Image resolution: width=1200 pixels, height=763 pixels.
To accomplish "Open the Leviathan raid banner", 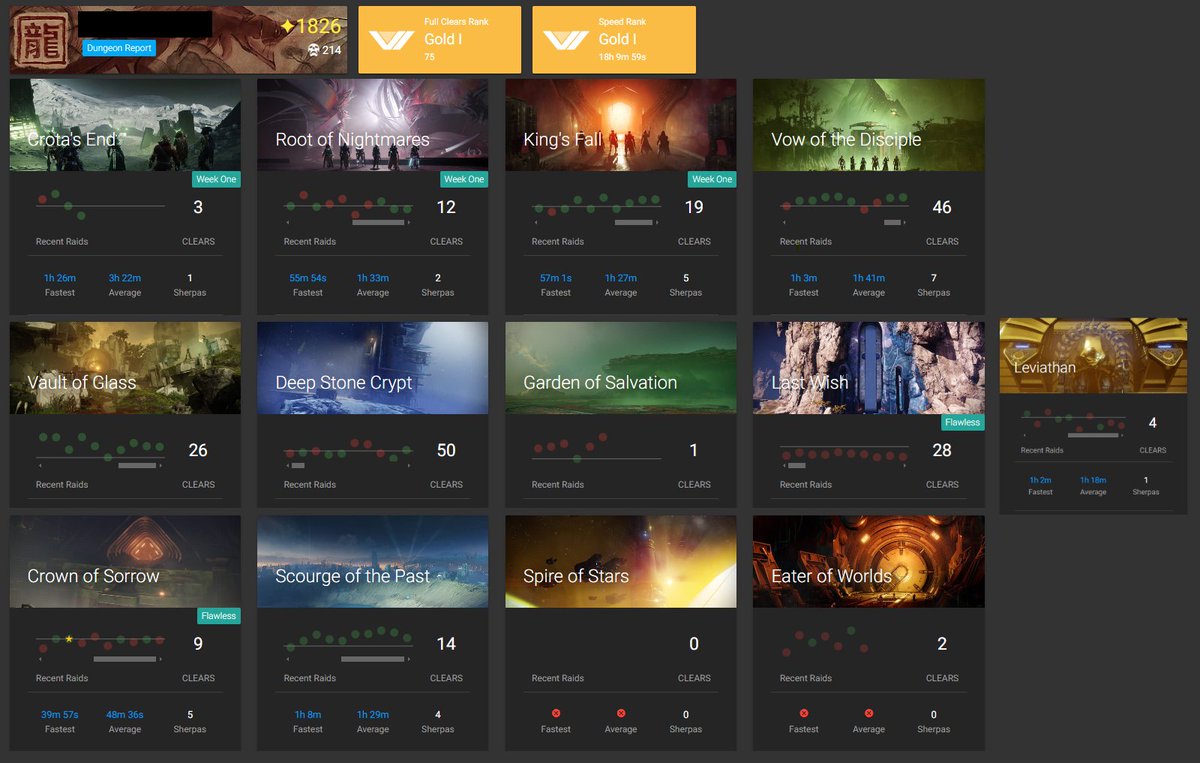I will (x=1093, y=356).
